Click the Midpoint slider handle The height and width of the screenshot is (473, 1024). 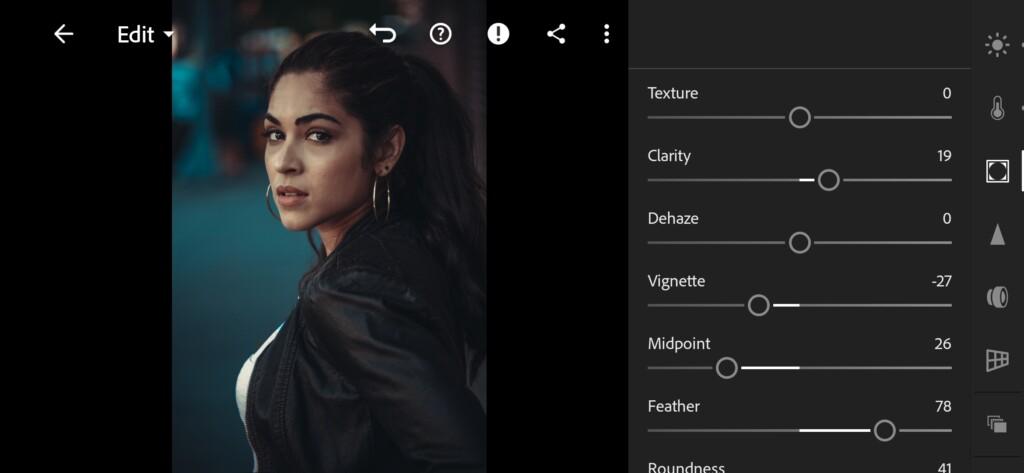point(726,368)
